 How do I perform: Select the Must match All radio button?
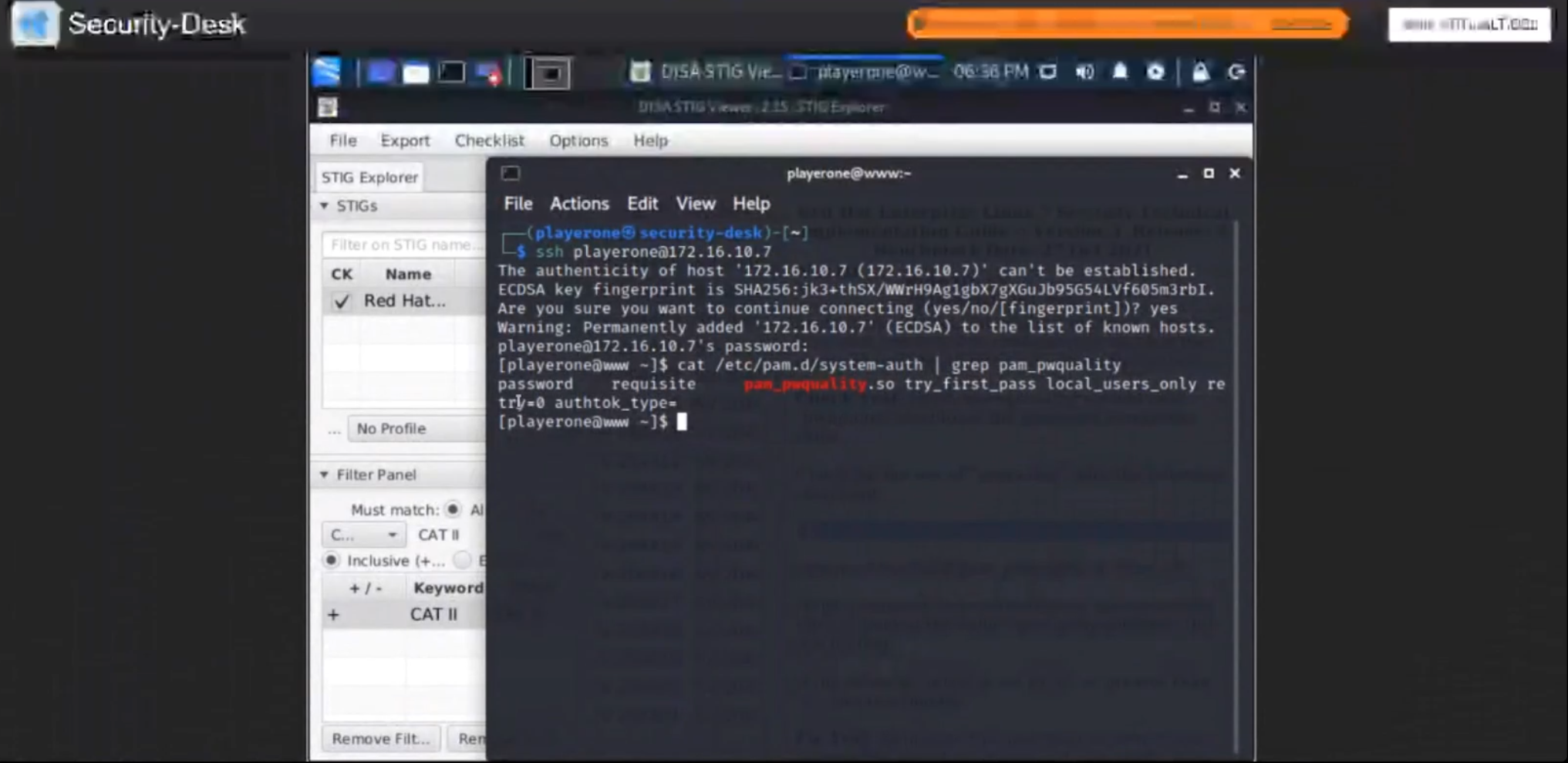(453, 509)
